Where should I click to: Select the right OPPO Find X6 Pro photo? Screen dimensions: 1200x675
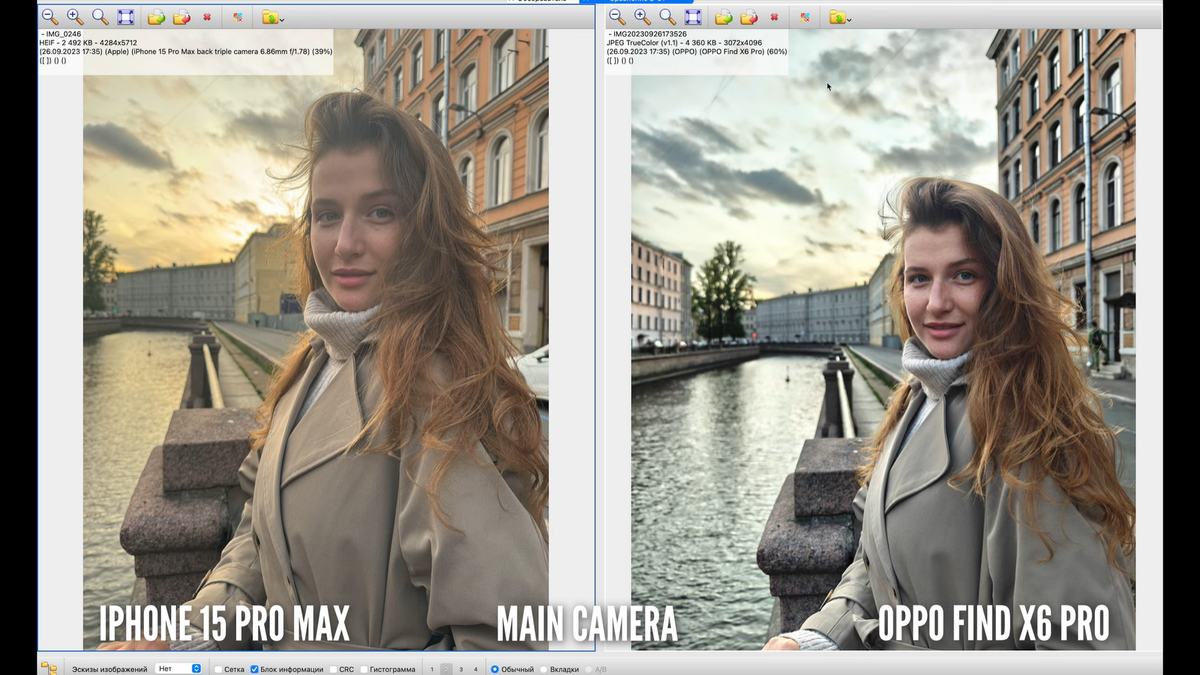883,340
